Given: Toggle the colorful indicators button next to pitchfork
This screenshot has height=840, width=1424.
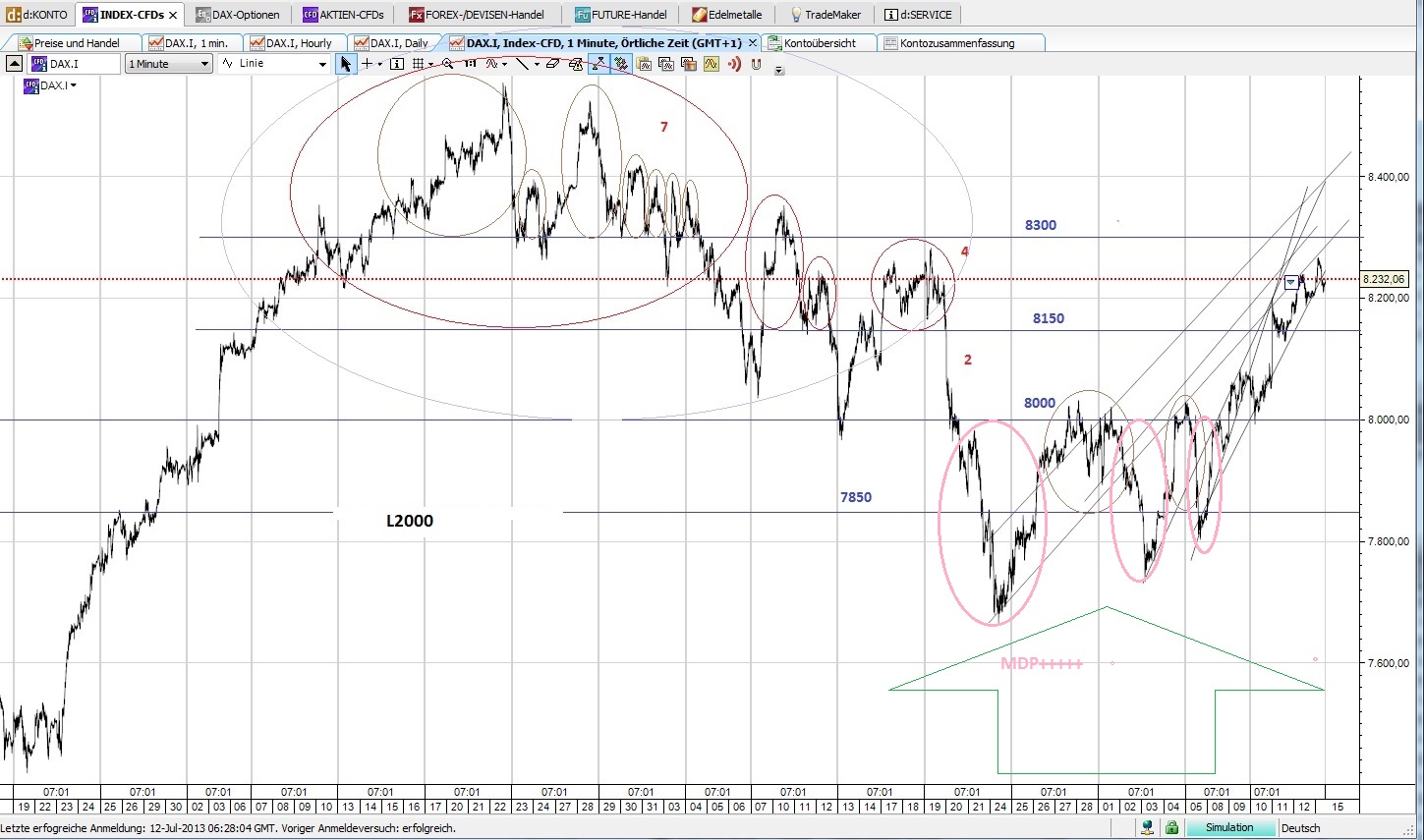Looking at the screenshot, I should pyautogui.click(x=619, y=65).
